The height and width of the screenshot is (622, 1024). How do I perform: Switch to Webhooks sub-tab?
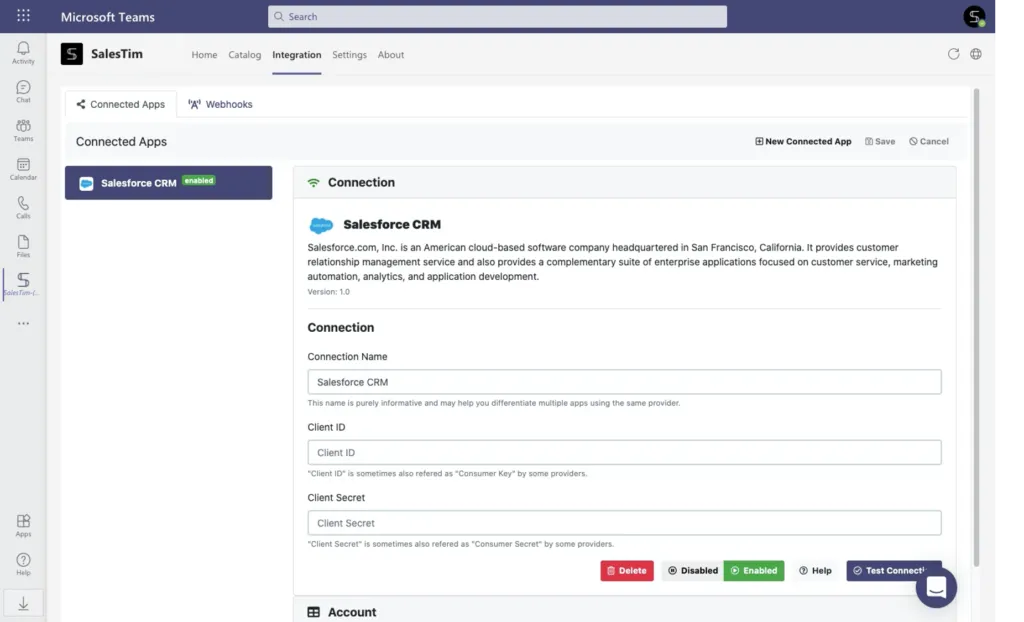pos(220,105)
